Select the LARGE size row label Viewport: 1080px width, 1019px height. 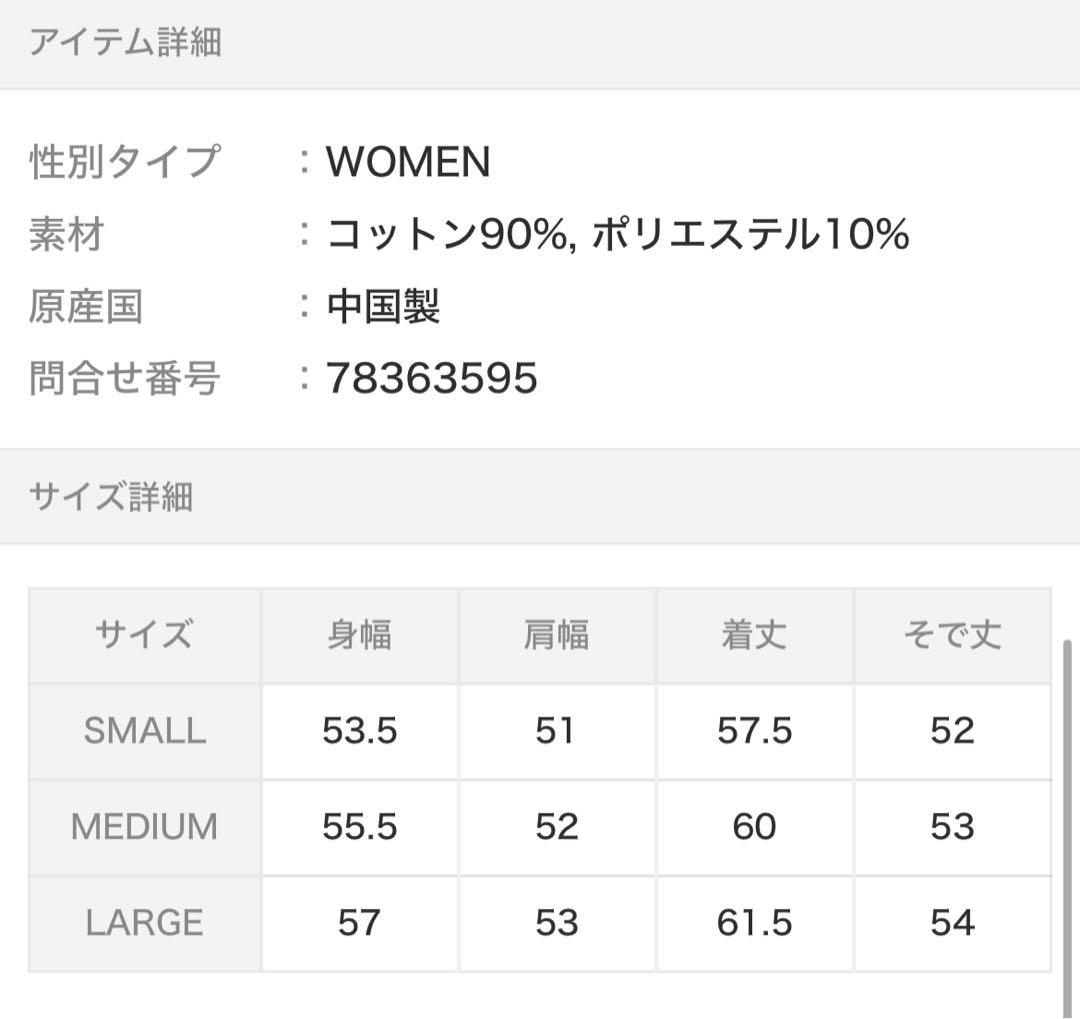pyautogui.click(x=145, y=923)
